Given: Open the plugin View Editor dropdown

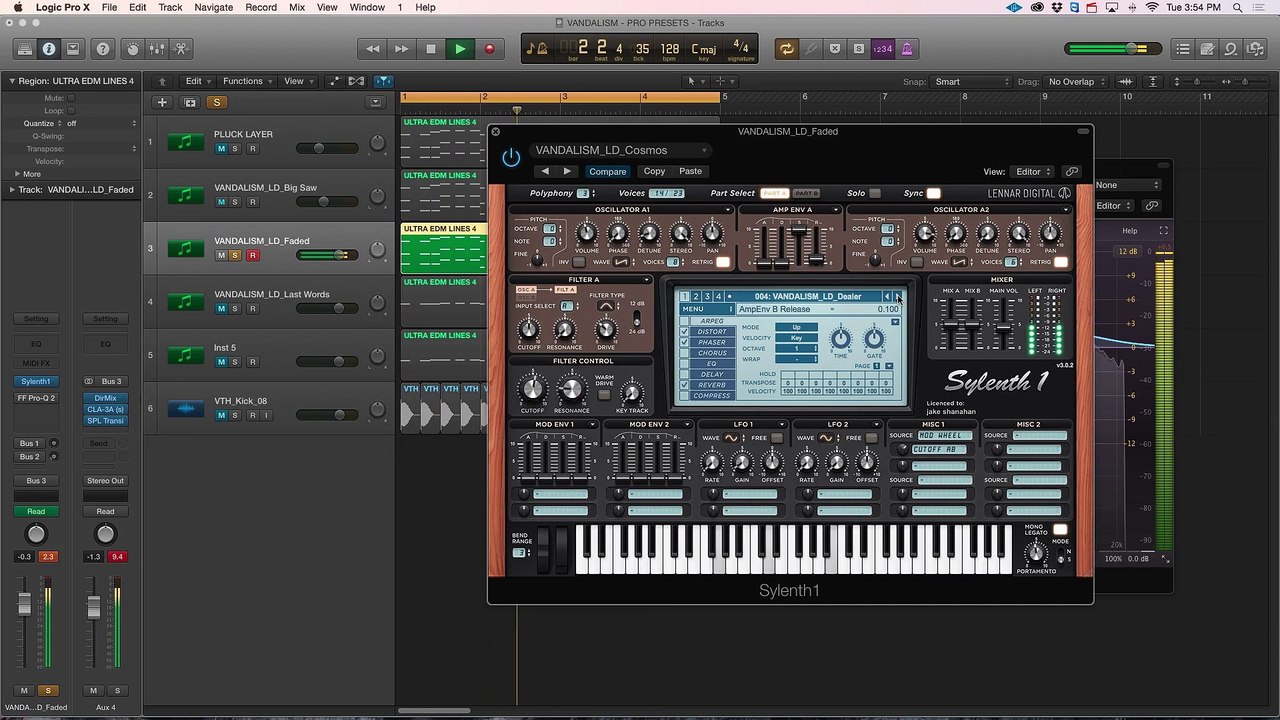Looking at the screenshot, I should 1033,172.
